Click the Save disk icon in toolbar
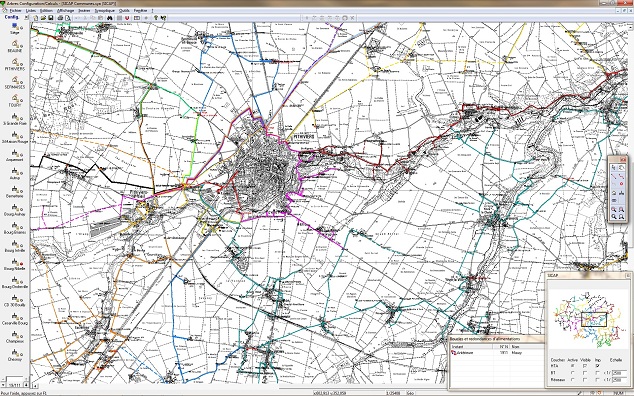The width and height of the screenshot is (634, 396). pos(51,18)
